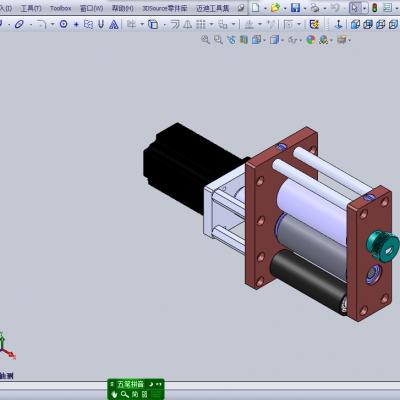
Task: Click the Mirror Entities icon
Action: (188, 24)
